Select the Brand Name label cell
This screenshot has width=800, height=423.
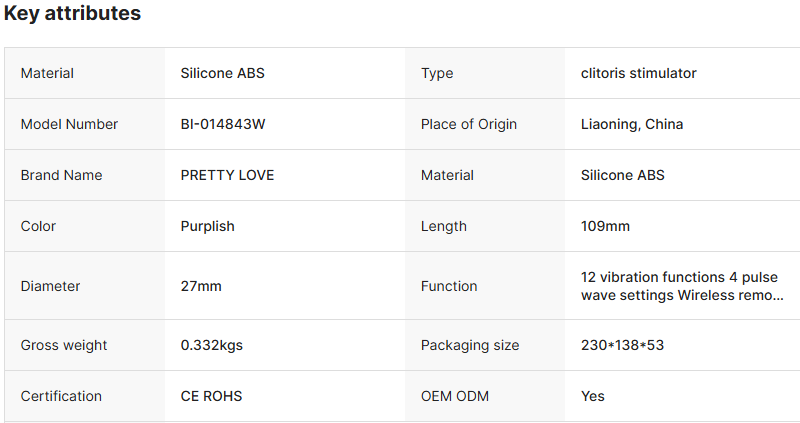pos(85,175)
